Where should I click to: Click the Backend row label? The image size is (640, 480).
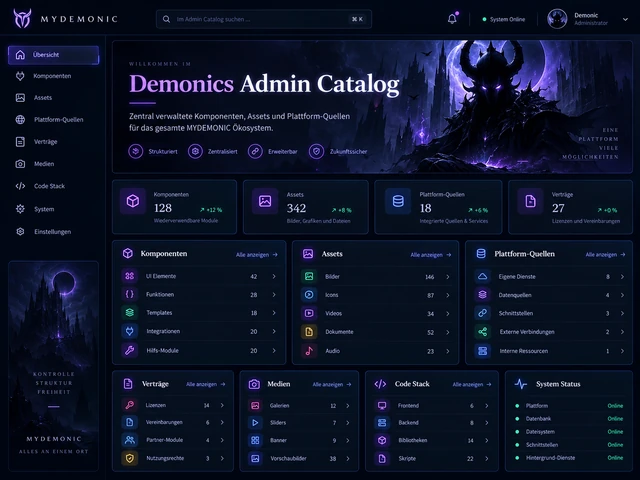[x=408, y=422]
